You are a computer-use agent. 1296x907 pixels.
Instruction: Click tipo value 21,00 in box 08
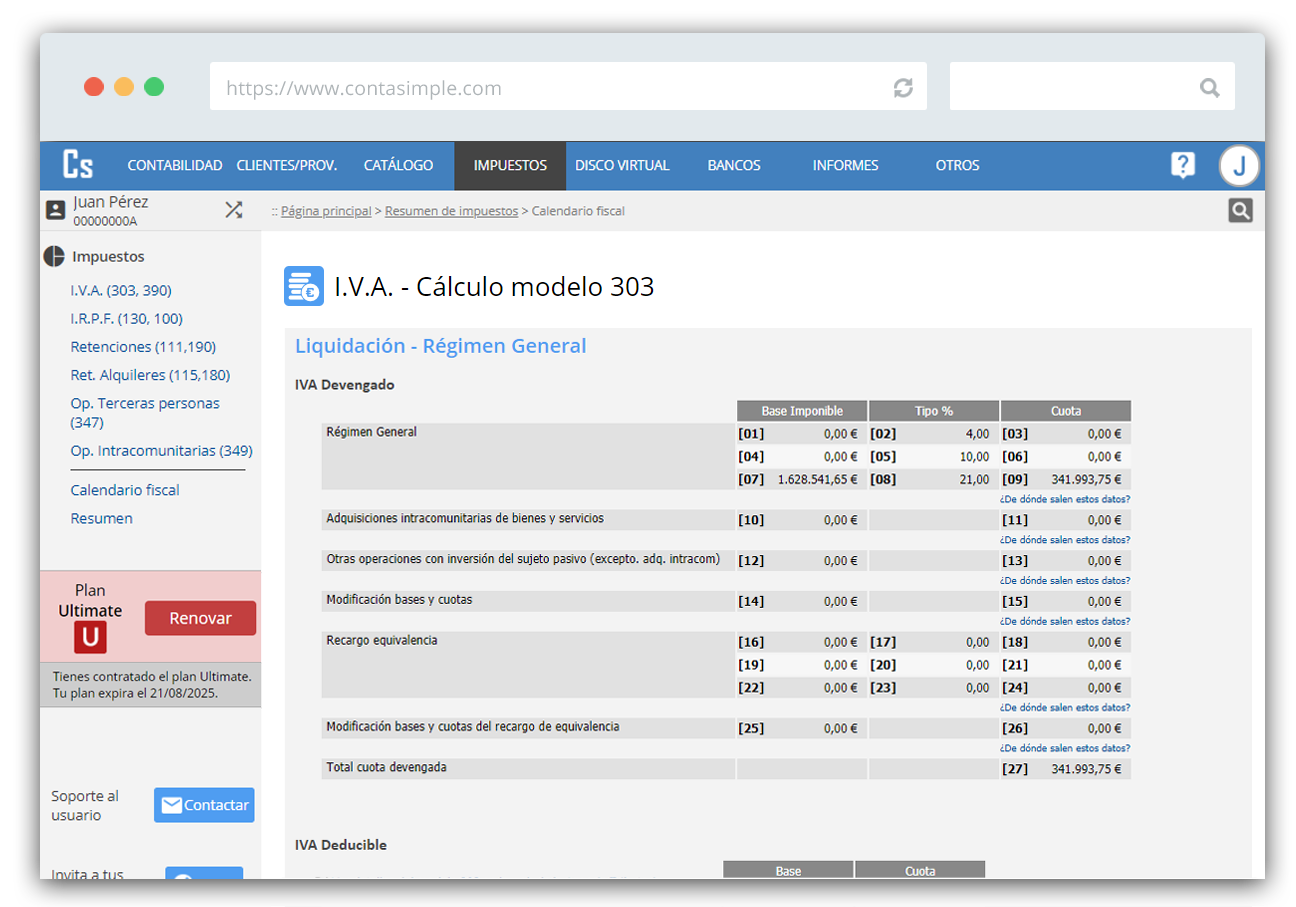coord(974,479)
